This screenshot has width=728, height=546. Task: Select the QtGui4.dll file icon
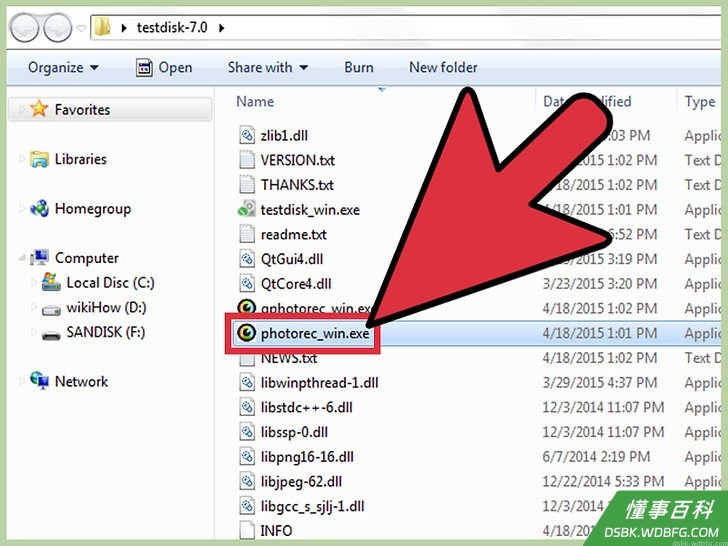pos(247,259)
